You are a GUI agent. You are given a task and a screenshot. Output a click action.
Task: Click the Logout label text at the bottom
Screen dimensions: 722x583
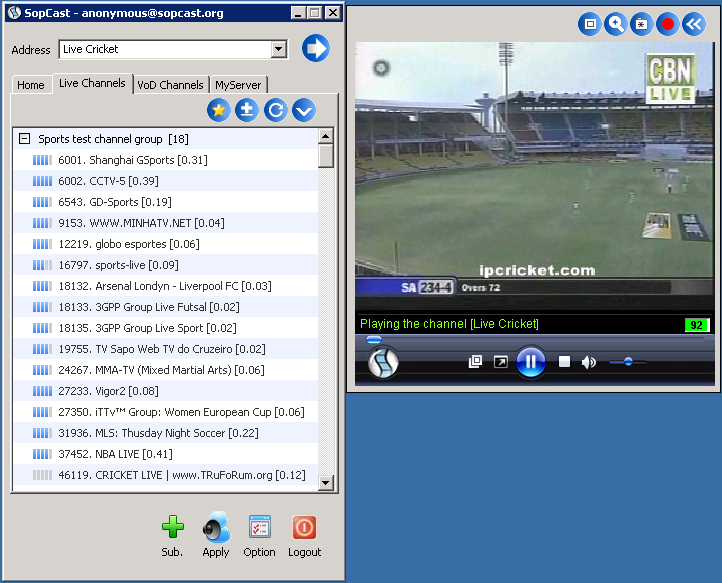pos(304,552)
